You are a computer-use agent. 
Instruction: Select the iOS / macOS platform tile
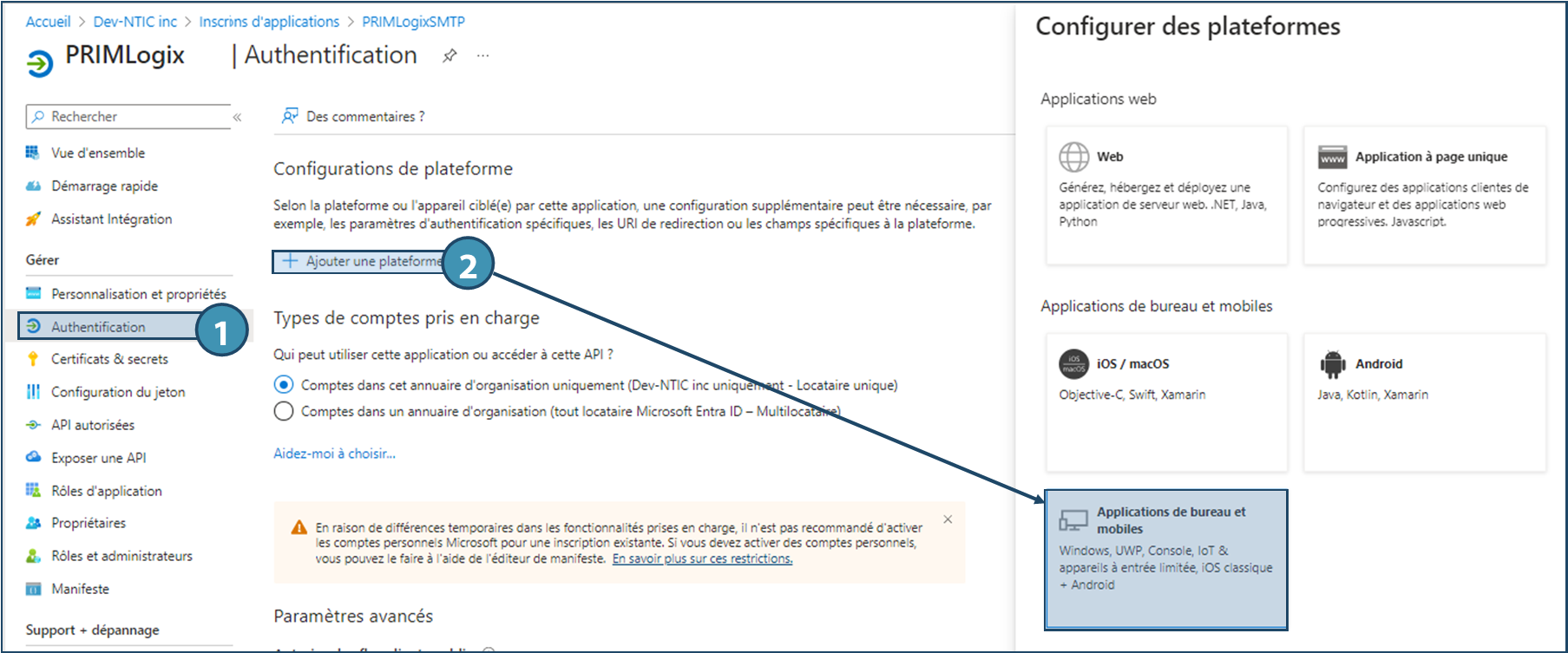[1165, 402]
